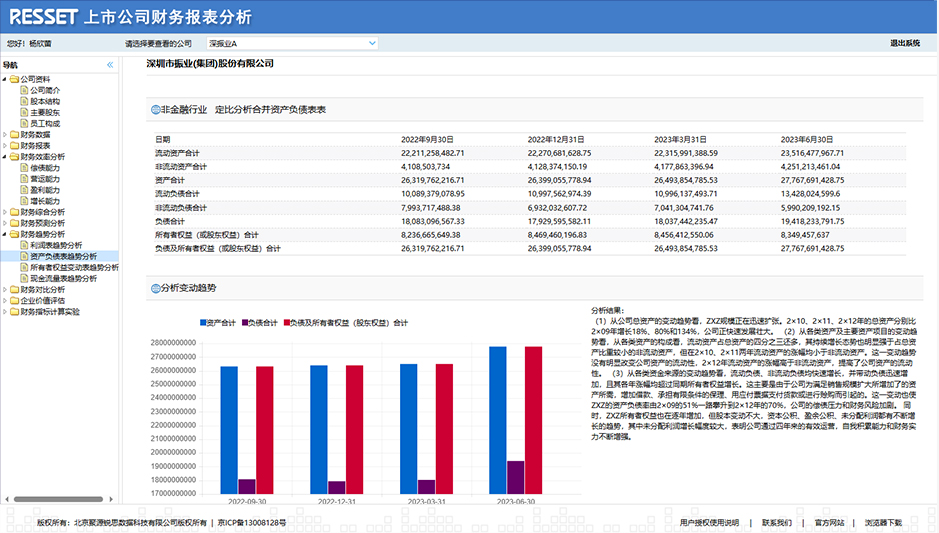
Task: Click the 所有者权益（或股东权益）合计 row label
Action: pyautogui.click(x=207, y=235)
